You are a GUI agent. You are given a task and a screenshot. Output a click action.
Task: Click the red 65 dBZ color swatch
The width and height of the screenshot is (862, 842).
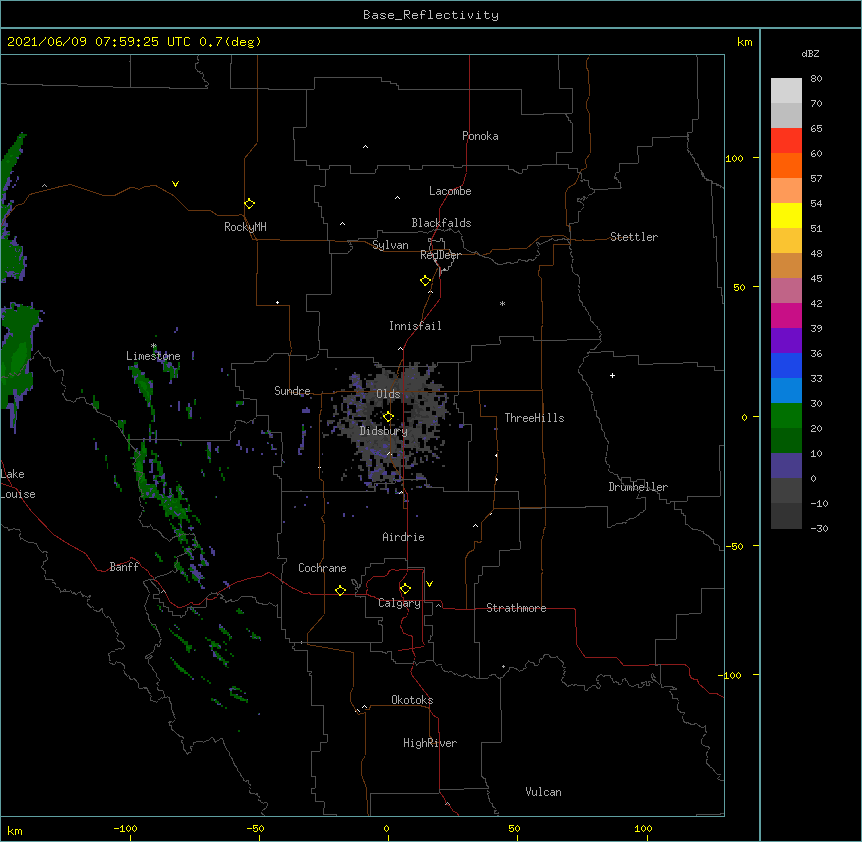tap(786, 141)
